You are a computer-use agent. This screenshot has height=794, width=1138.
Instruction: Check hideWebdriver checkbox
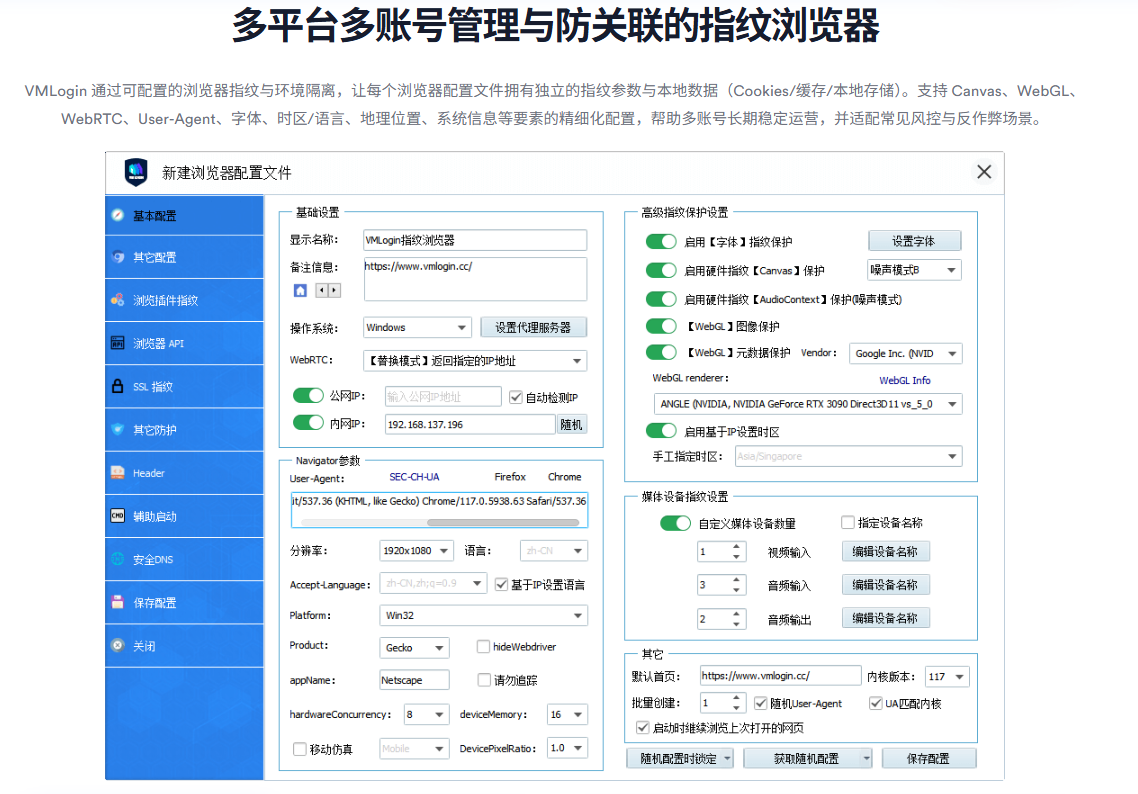click(x=483, y=646)
